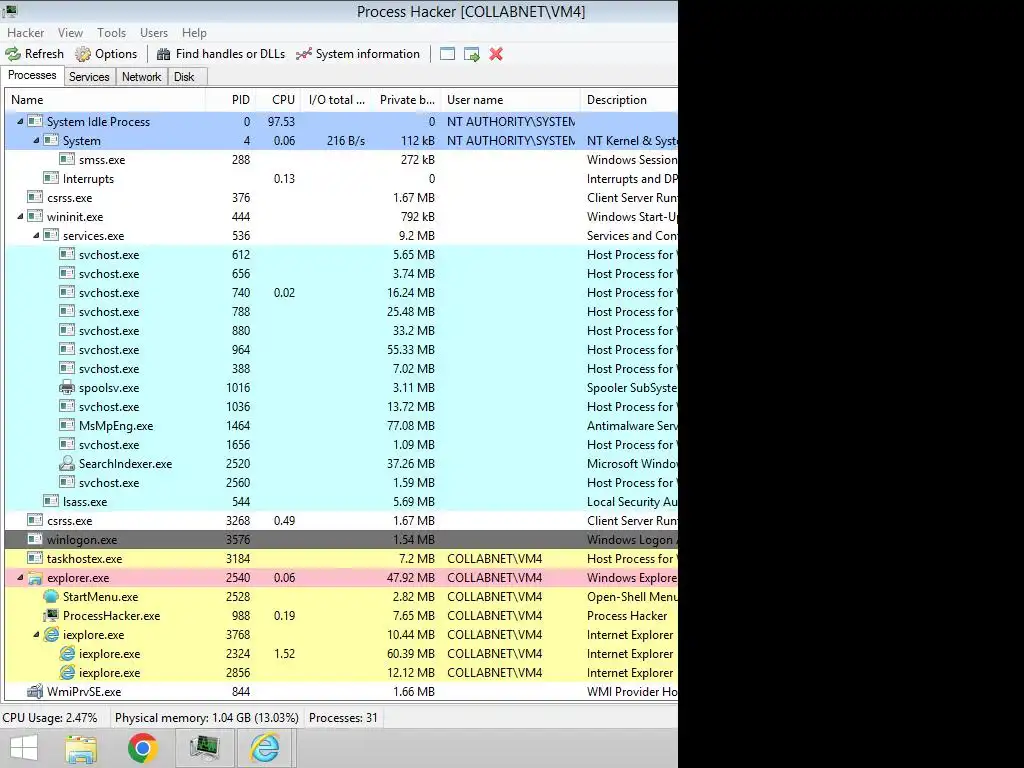Collapse the System Idle Process tree node

point(20,121)
